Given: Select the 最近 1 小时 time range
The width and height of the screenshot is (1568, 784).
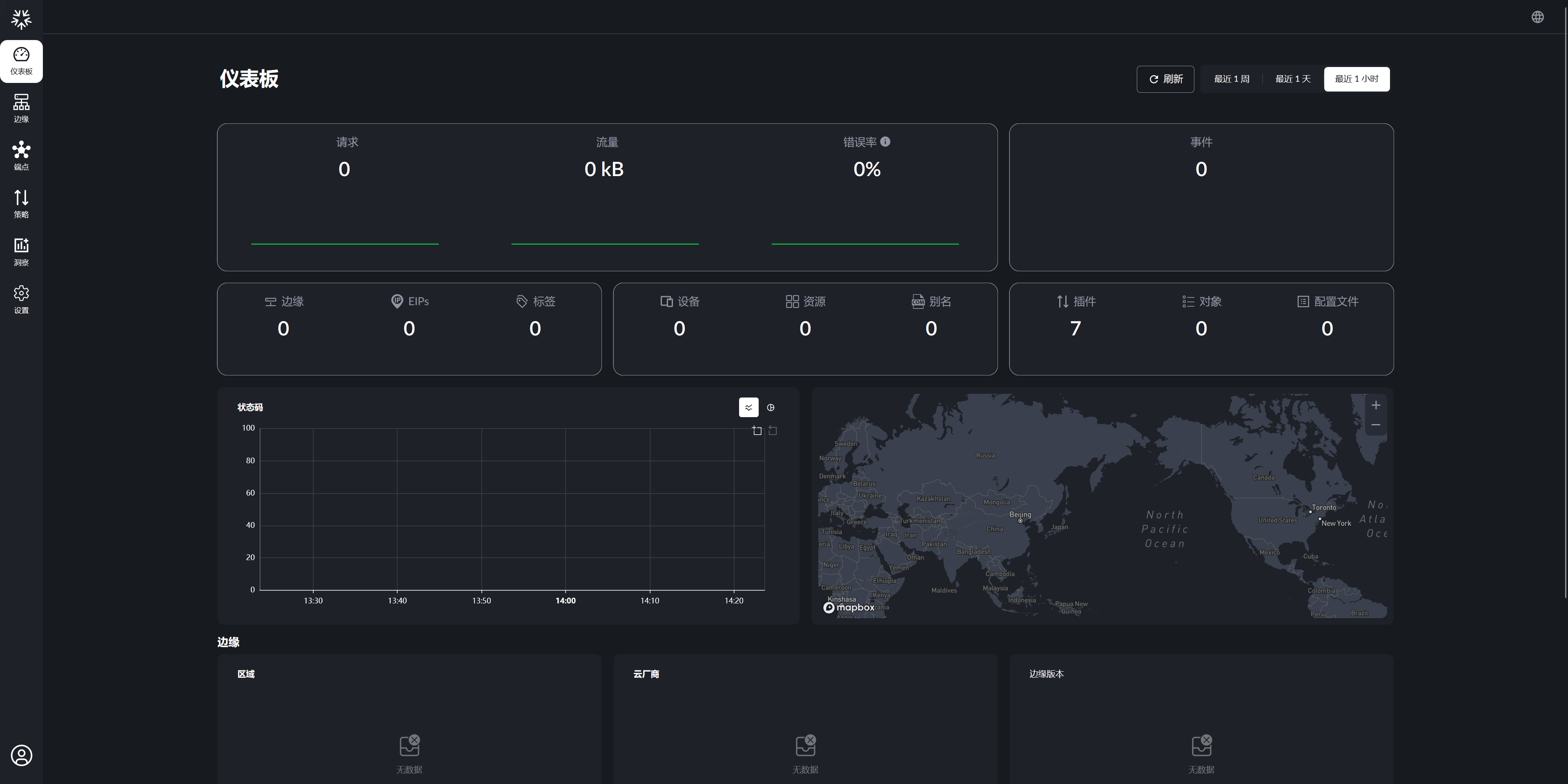Looking at the screenshot, I should [x=1356, y=79].
